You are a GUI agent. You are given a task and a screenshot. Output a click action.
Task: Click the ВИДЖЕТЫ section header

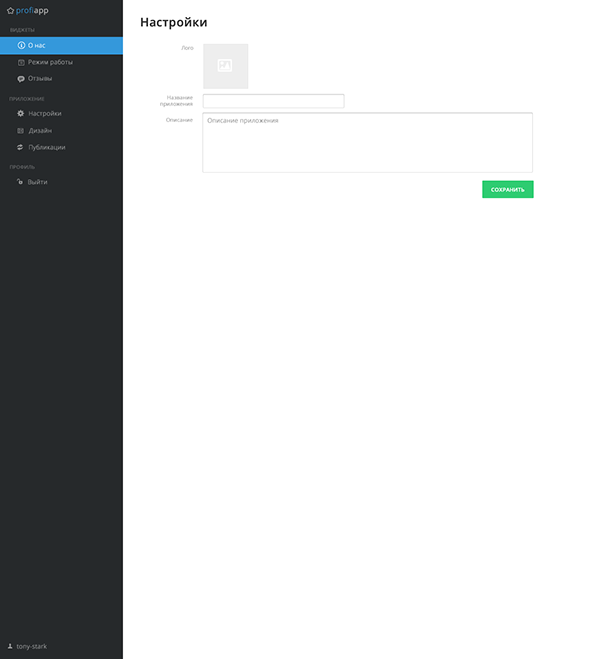(22, 30)
